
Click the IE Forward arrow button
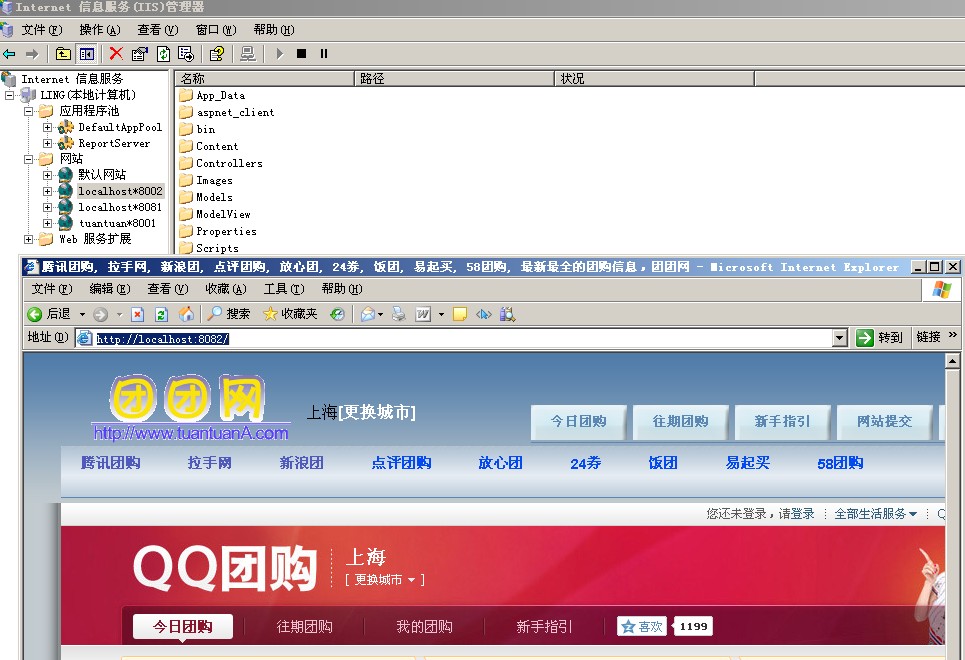(100, 315)
